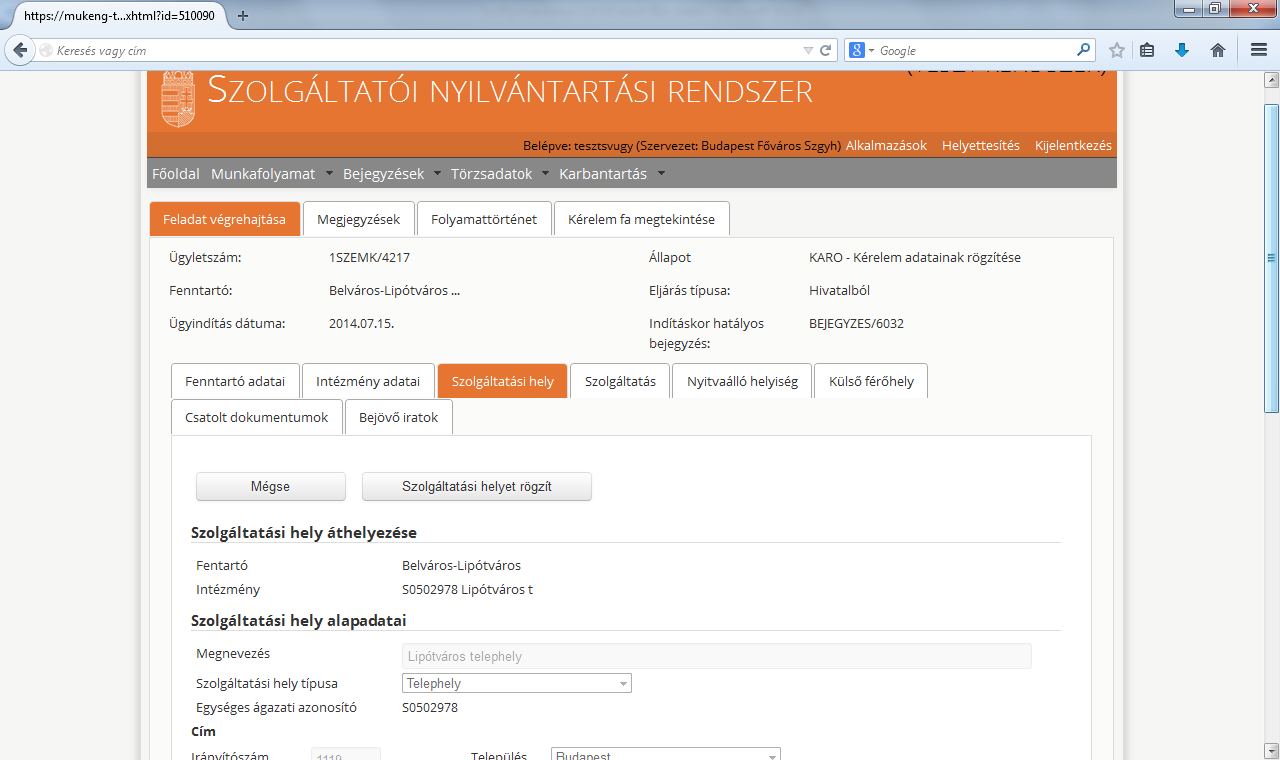Open the Külső férőhely tab
Image resolution: width=1280 pixels, height=760 pixels.
tap(871, 381)
